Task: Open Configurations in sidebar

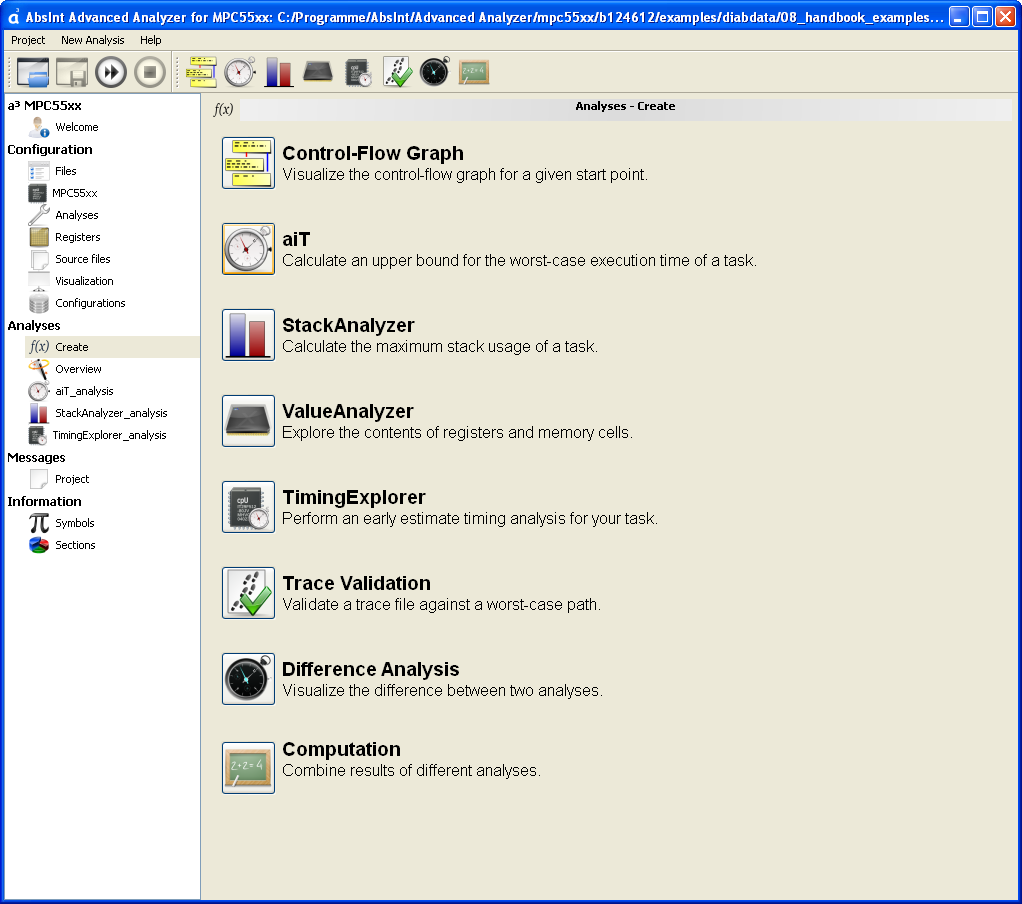Action: click(x=90, y=303)
